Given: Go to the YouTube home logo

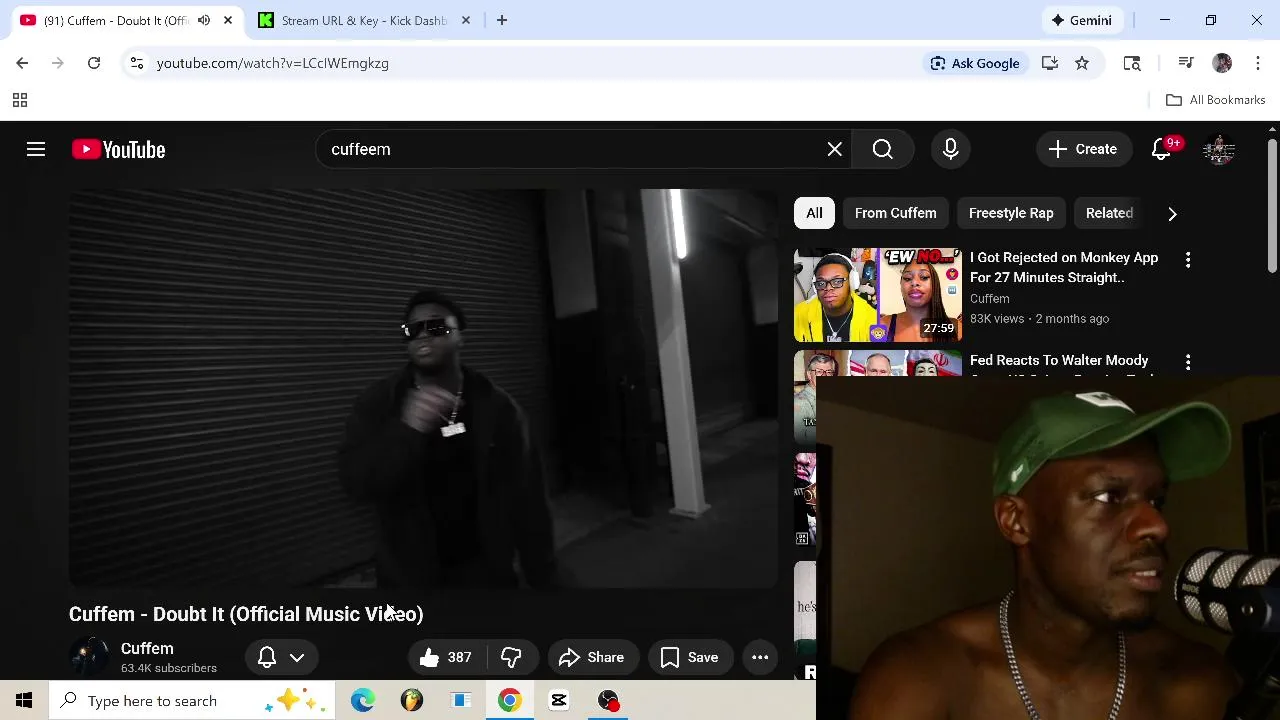Looking at the screenshot, I should point(118,149).
